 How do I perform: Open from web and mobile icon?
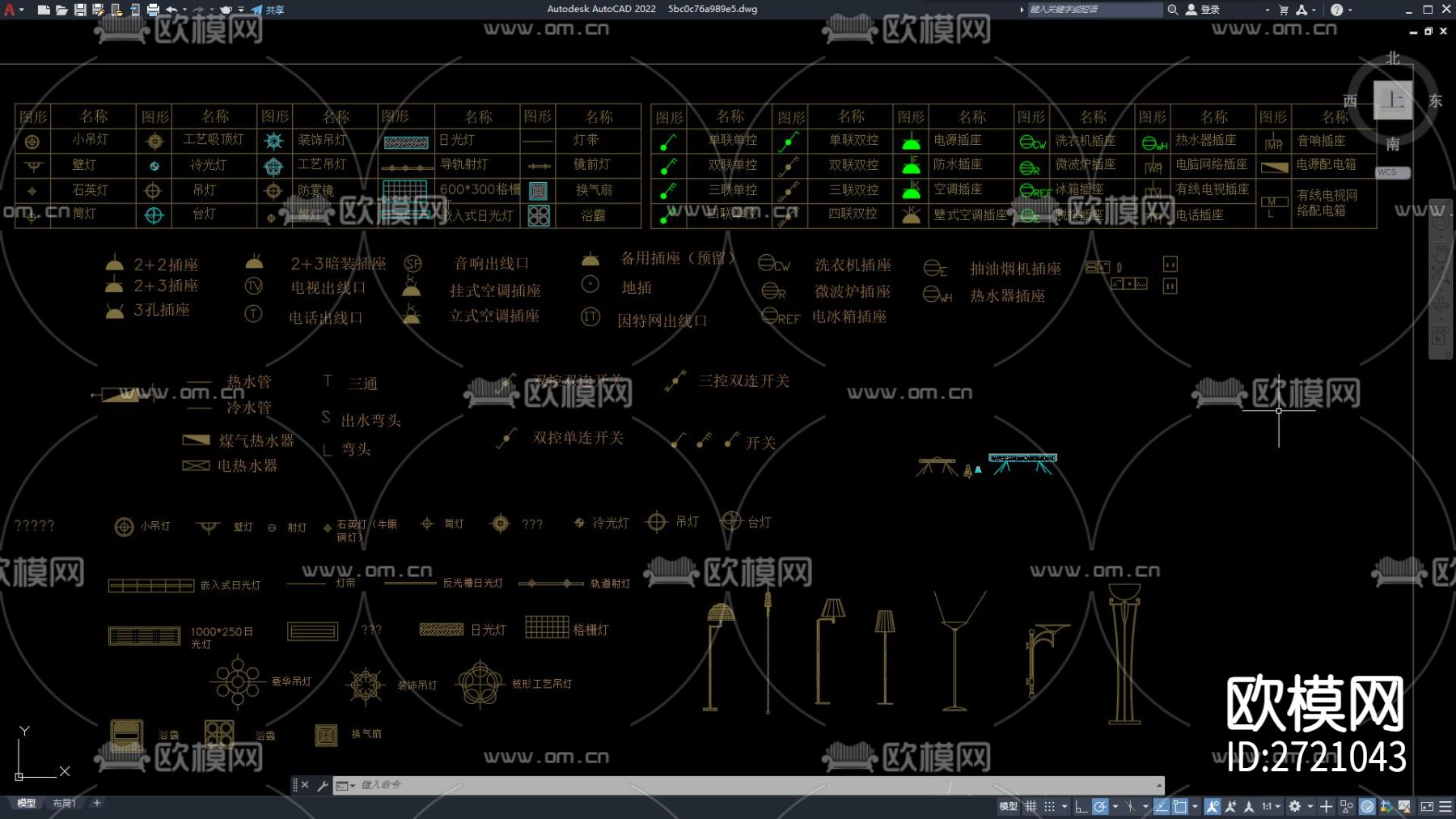(116, 10)
